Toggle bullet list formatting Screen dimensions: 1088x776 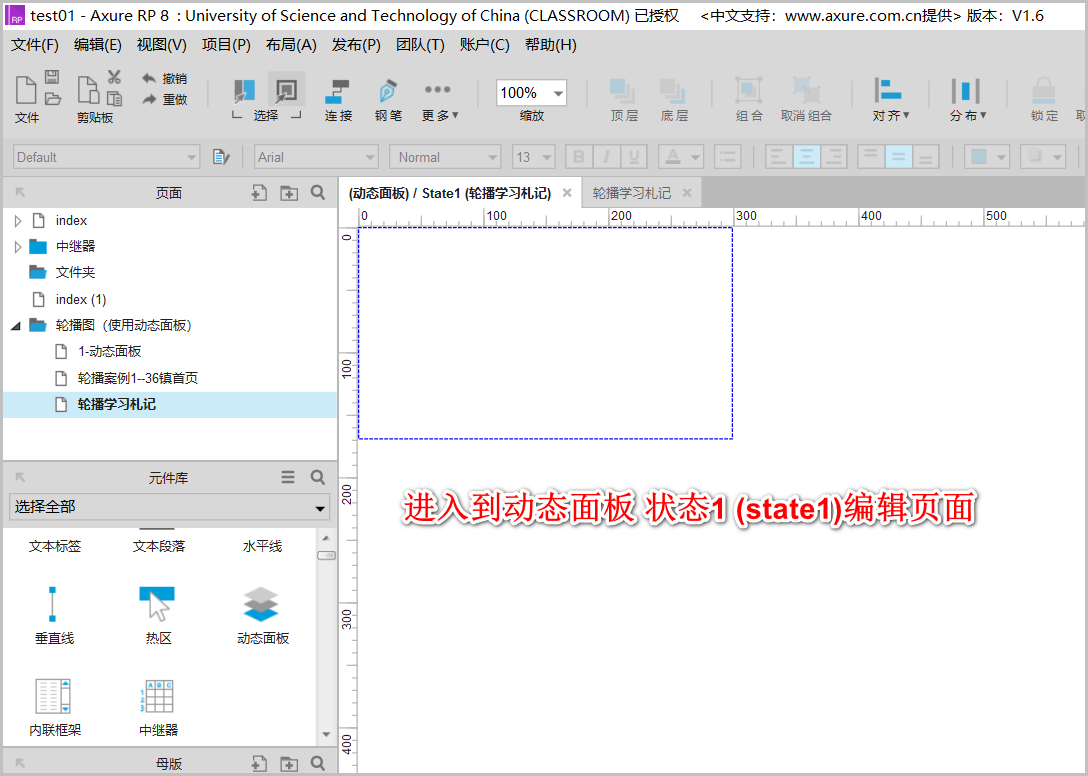(x=727, y=157)
